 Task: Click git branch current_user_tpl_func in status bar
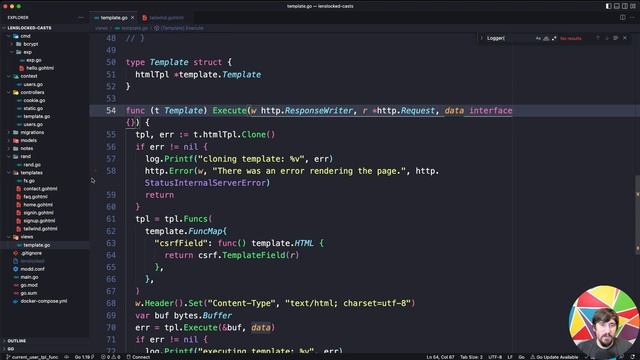[32, 357]
